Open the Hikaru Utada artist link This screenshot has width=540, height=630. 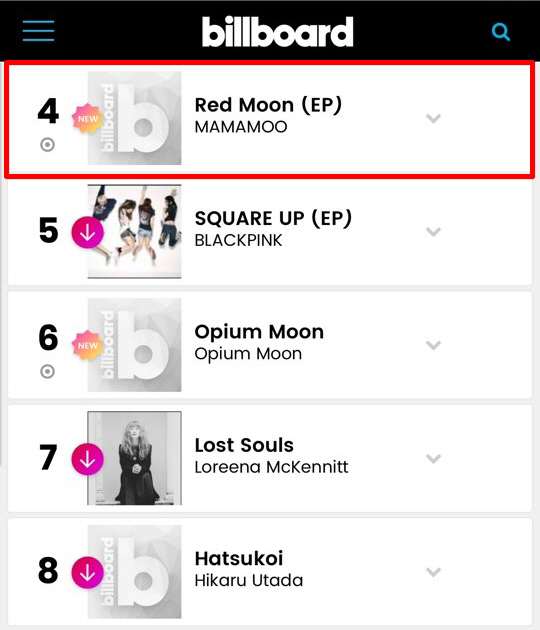[249, 580]
